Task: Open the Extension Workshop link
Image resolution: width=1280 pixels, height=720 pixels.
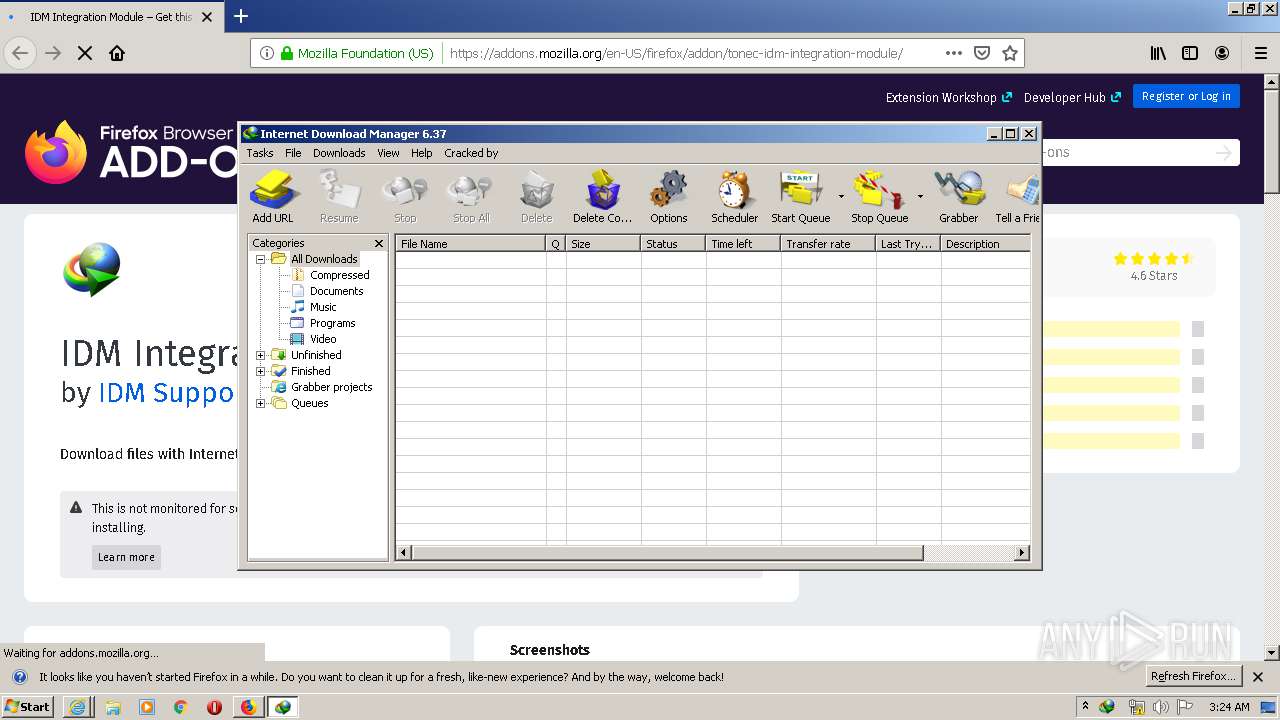Action: (x=949, y=97)
